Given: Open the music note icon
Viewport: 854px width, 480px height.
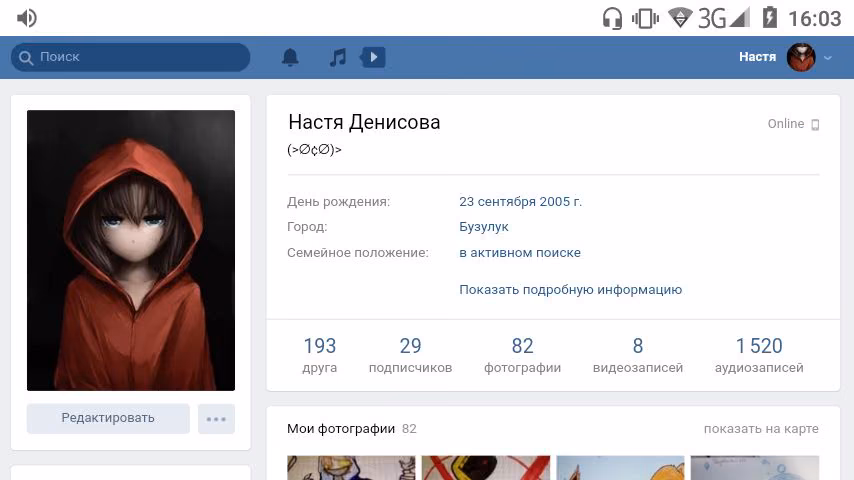Looking at the screenshot, I should pyautogui.click(x=338, y=57).
